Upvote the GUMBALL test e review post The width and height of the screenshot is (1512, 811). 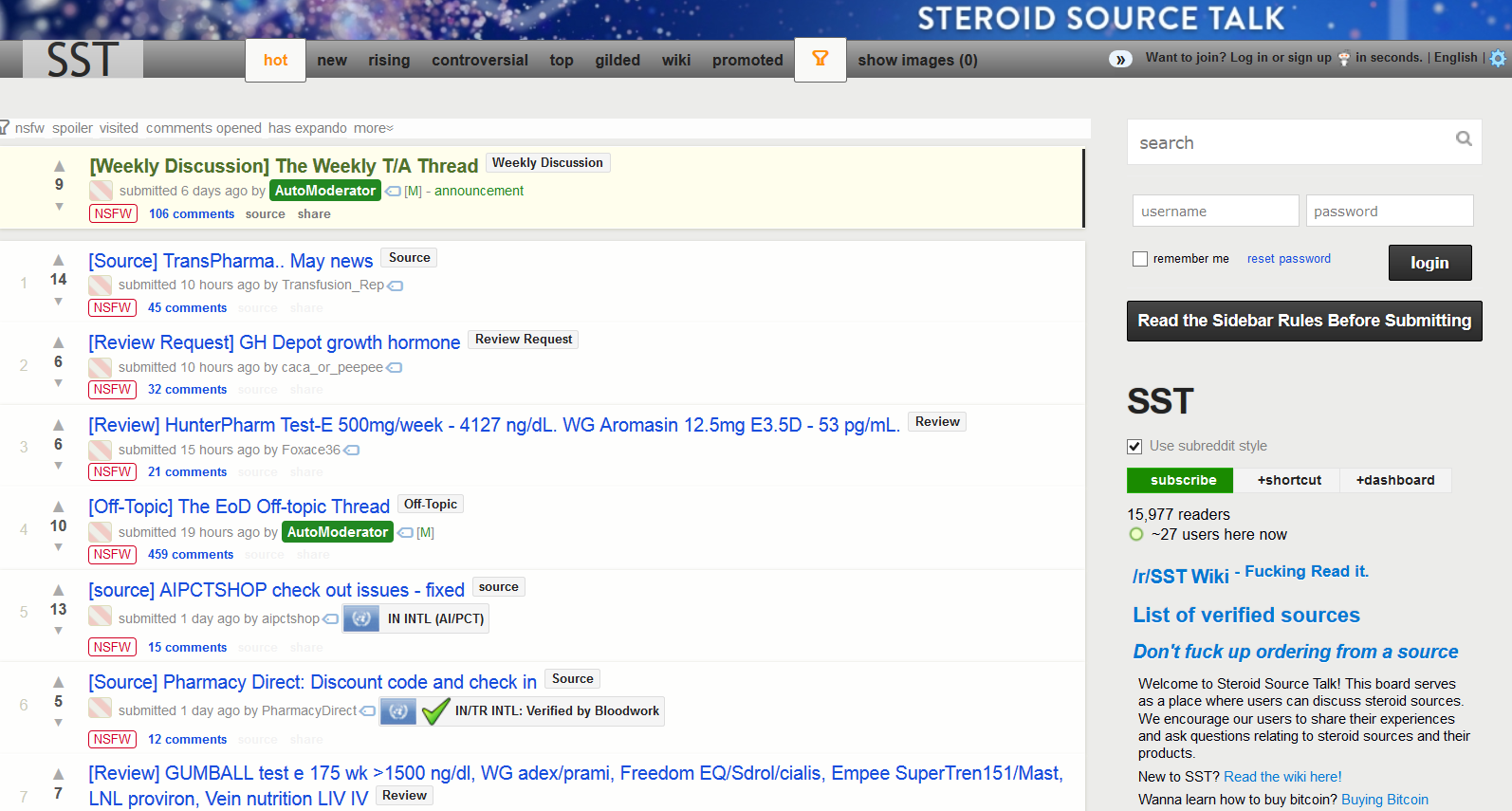pos(59,774)
